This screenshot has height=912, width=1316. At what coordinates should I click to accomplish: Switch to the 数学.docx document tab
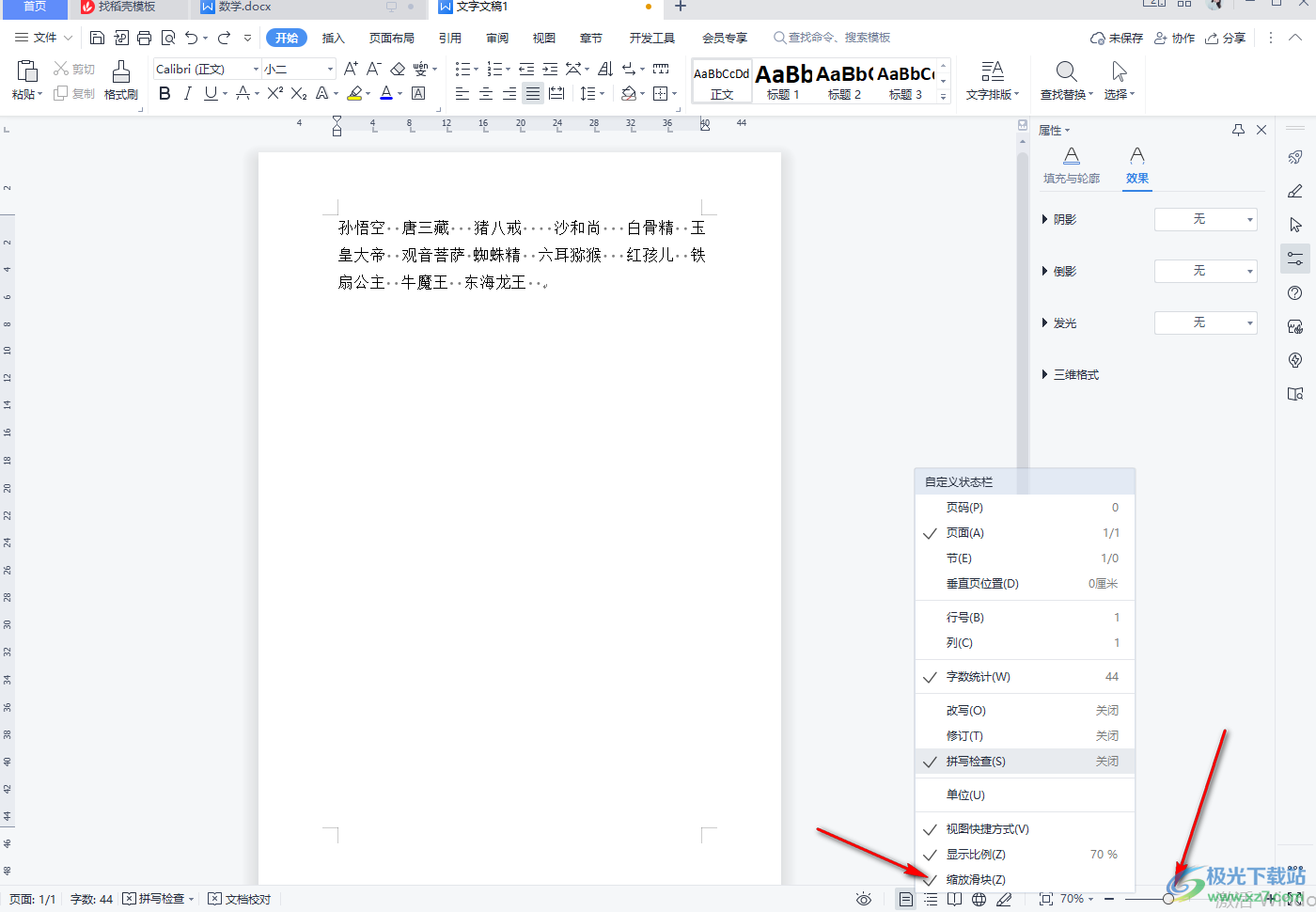(244, 7)
